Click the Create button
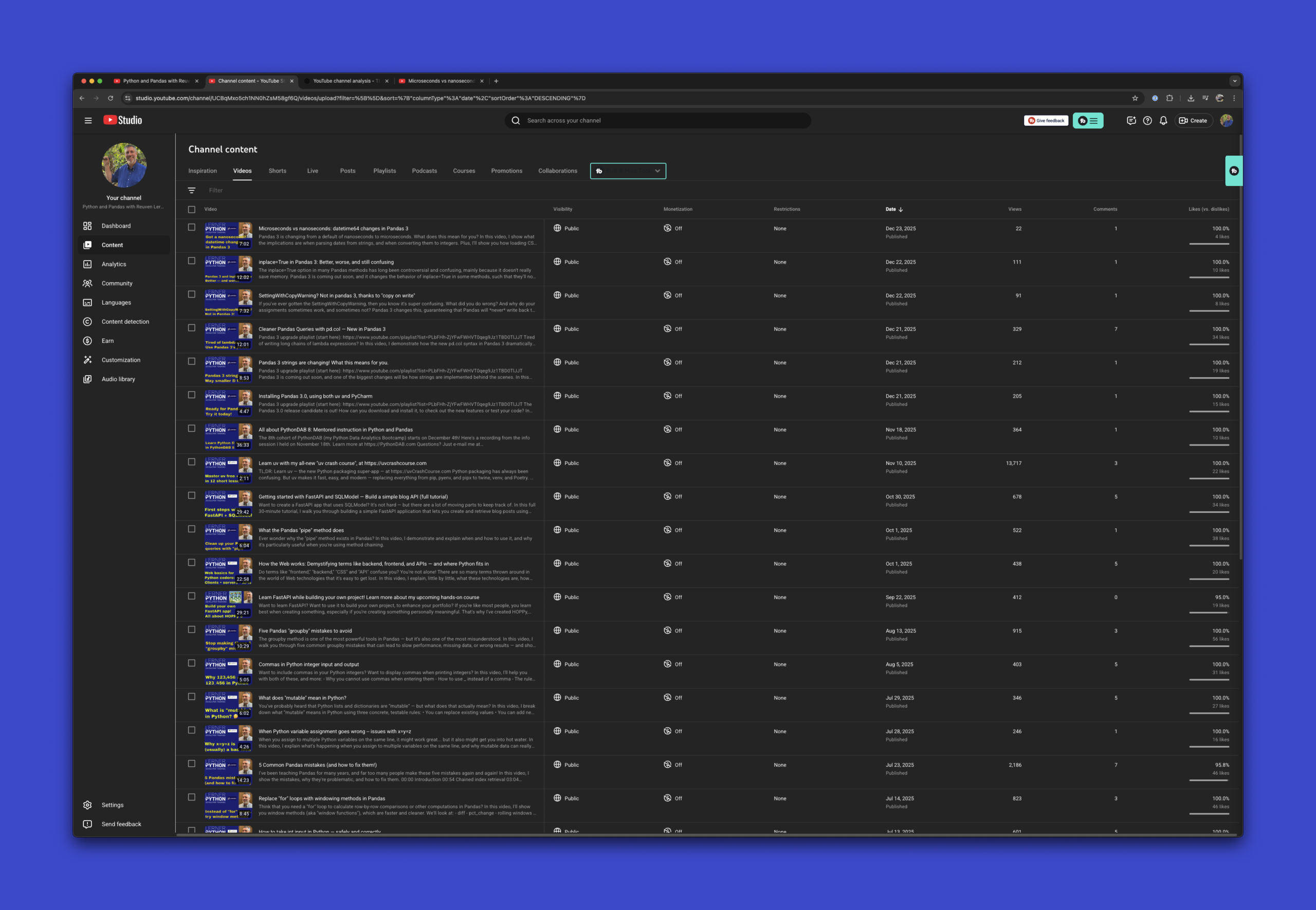Viewport: 1316px width, 910px height. [x=1193, y=120]
